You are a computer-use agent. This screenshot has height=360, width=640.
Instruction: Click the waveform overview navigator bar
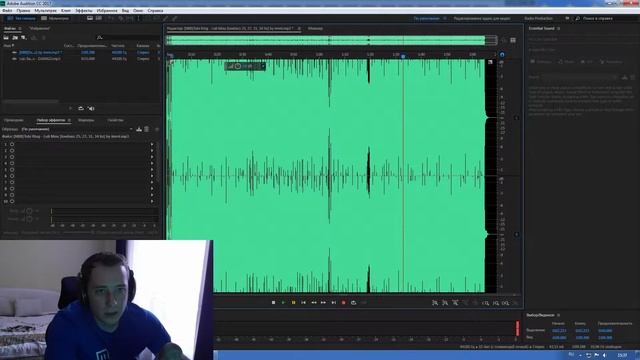pos(331,40)
